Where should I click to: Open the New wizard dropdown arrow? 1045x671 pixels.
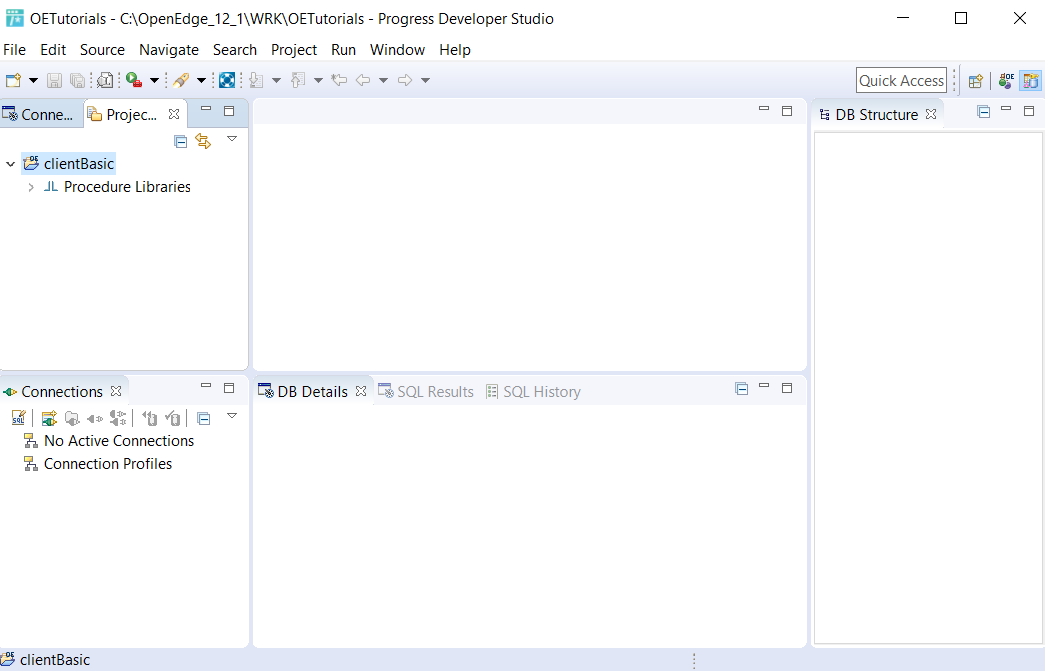pyautogui.click(x=33, y=81)
